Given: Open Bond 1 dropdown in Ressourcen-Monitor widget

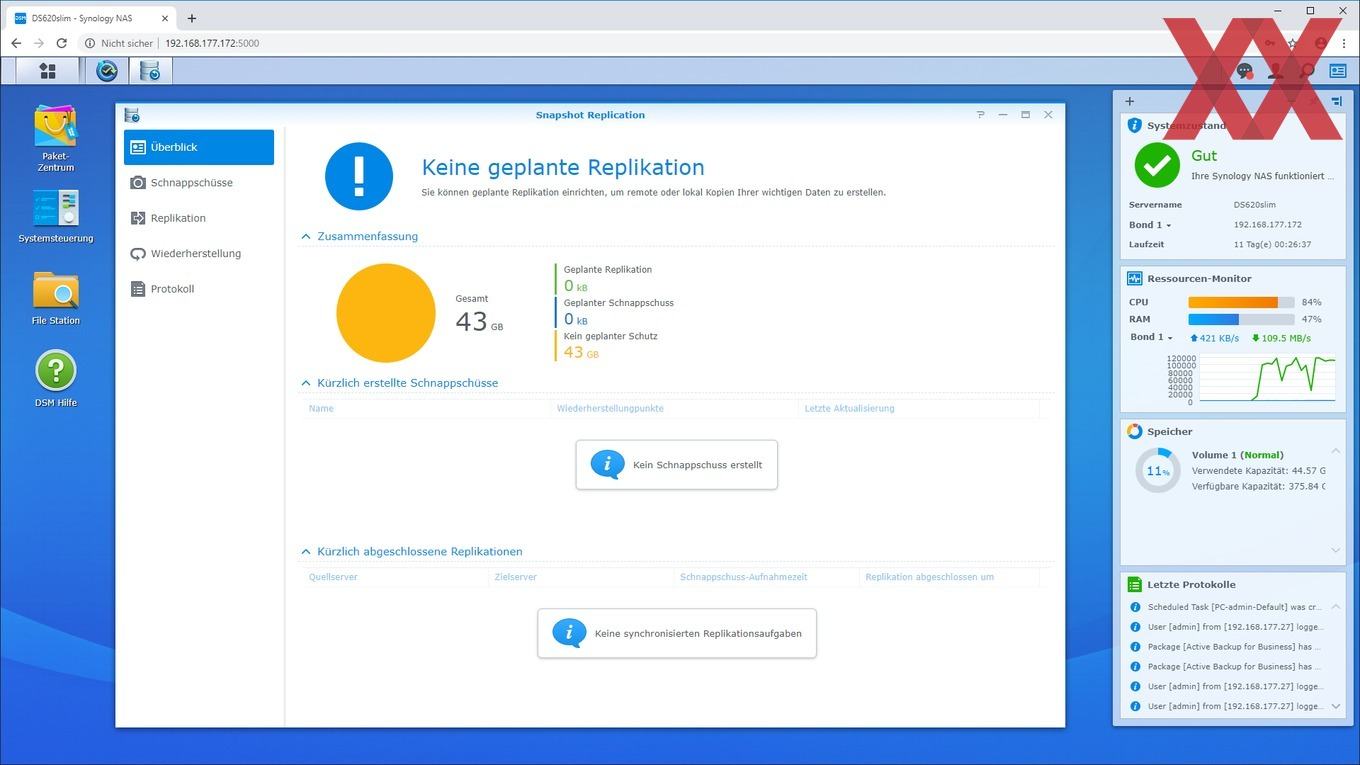Looking at the screenshot, I should click(x=1151, y=337).
